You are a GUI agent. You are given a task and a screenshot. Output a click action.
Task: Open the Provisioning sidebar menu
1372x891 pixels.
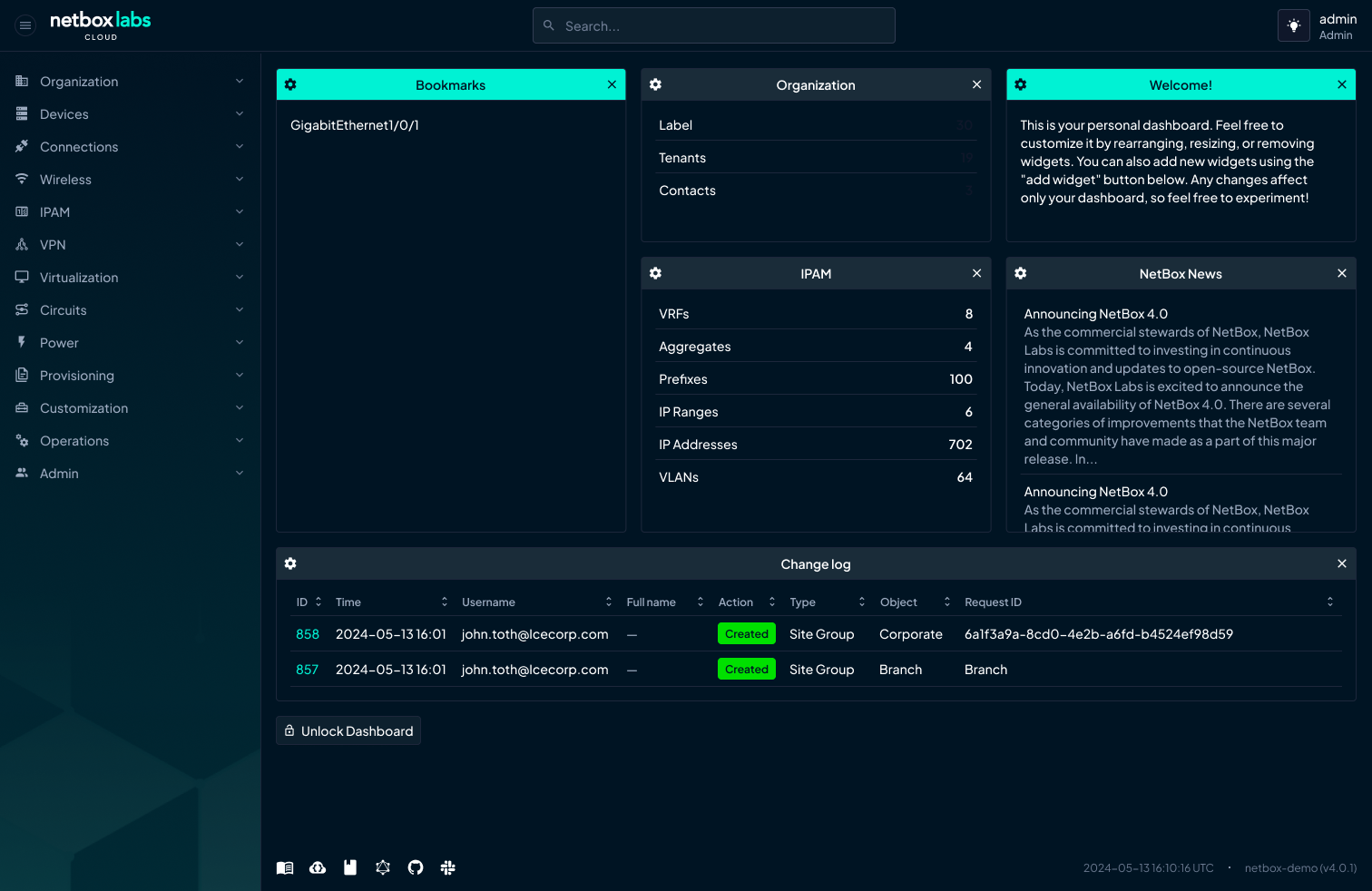click(131, 376)
